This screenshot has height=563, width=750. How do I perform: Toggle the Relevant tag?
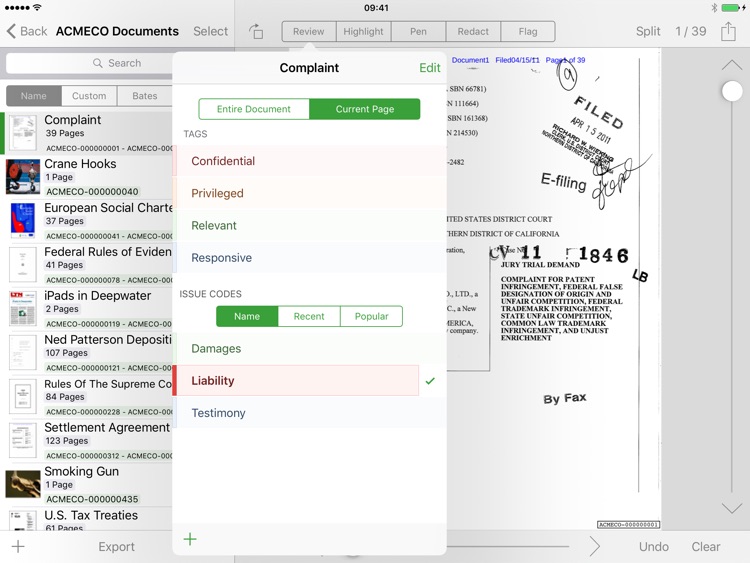[309, 225]
